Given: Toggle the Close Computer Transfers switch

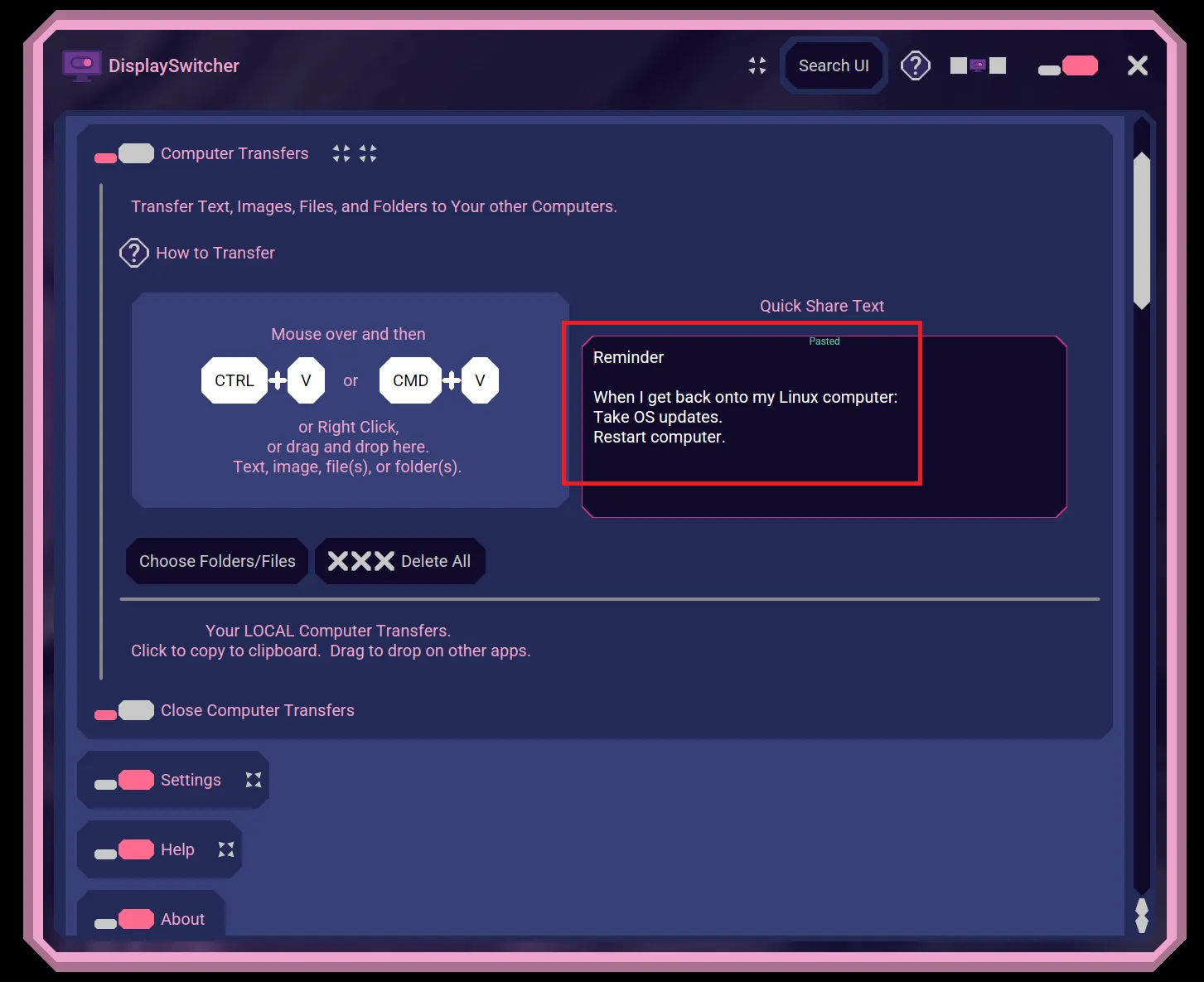Looking at the screenshot, I should click(124, 711).
